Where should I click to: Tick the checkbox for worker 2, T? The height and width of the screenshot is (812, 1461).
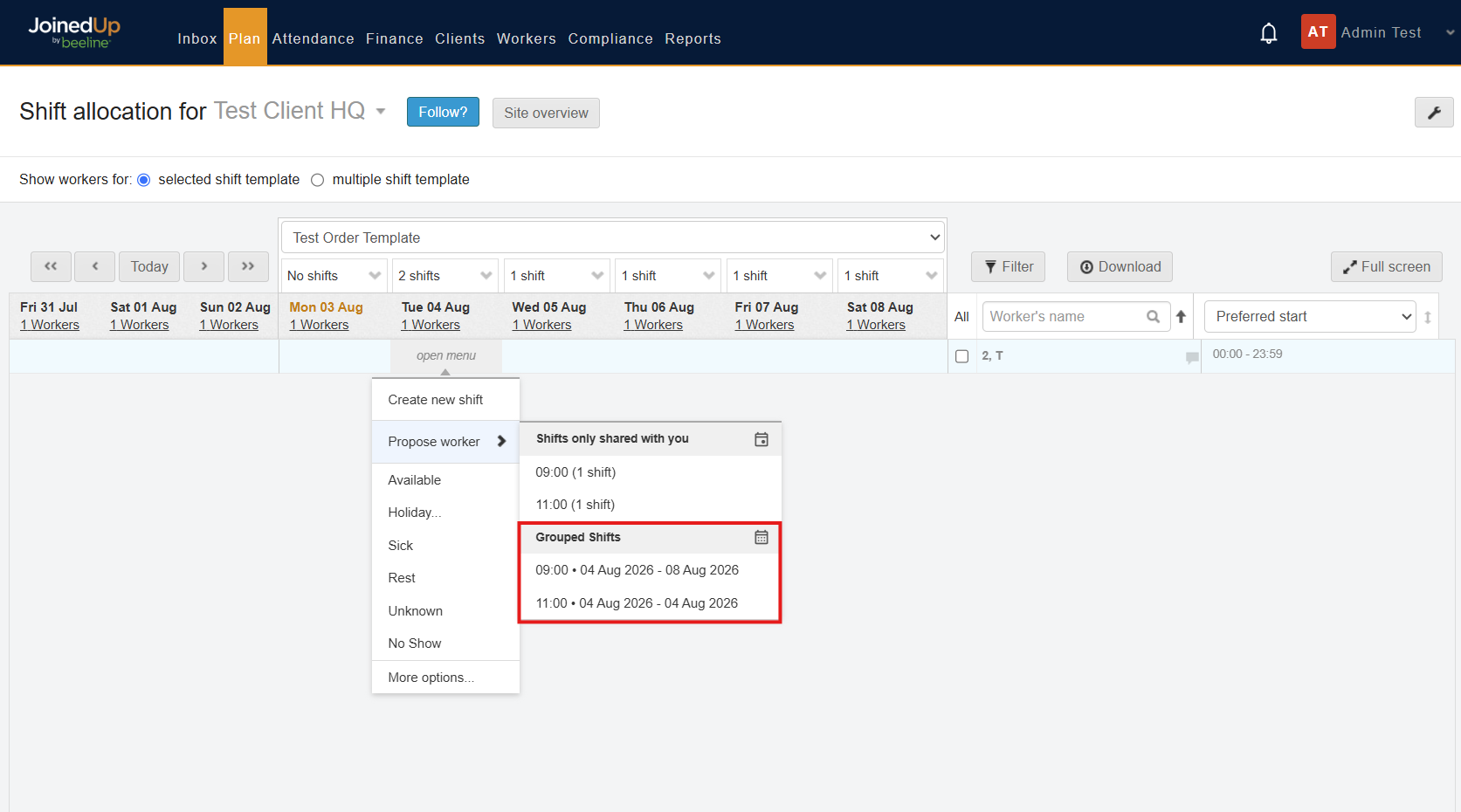pos(962,356)
